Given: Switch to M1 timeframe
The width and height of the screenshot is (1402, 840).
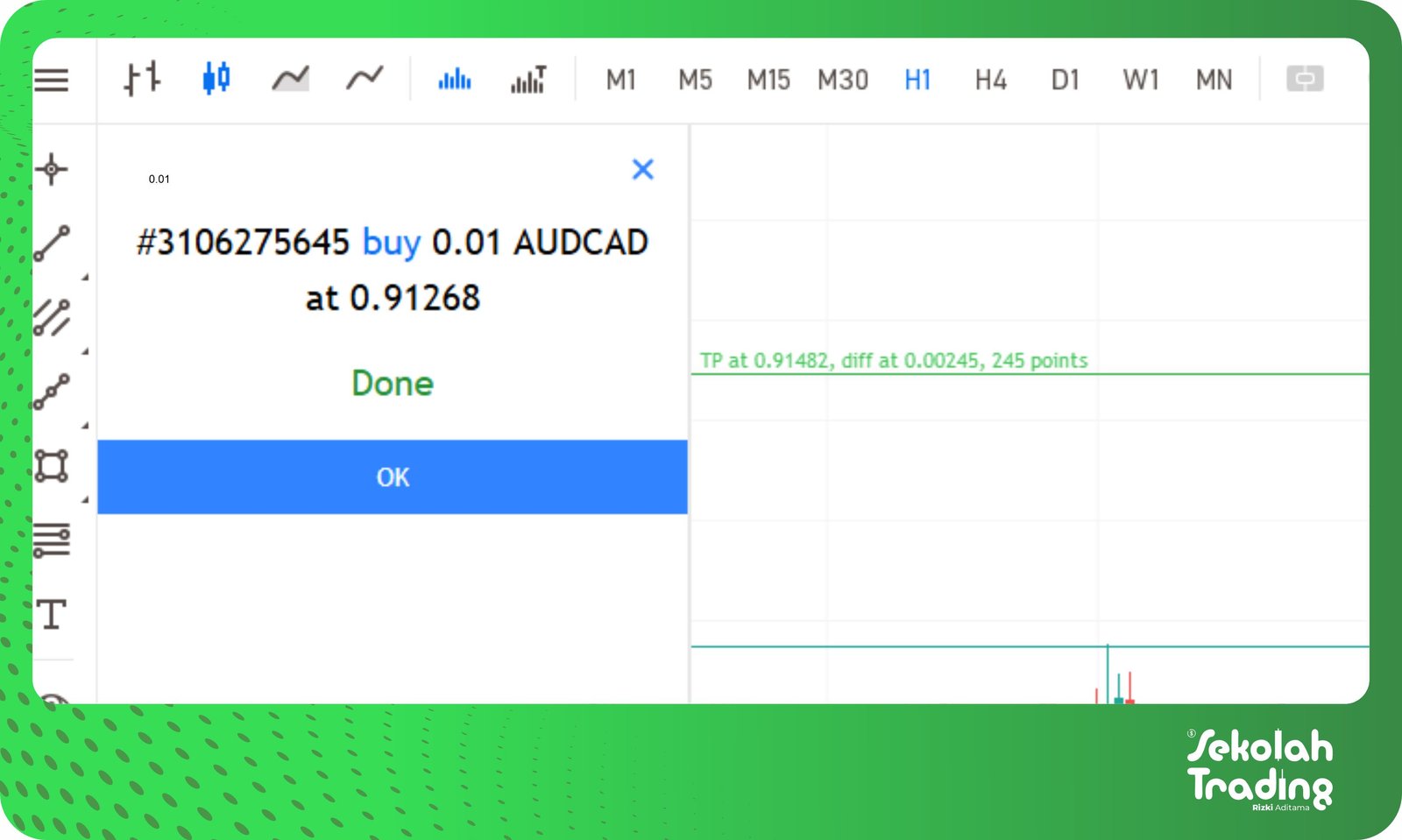Looking at the screenshot, I should [x=620, y=81].
